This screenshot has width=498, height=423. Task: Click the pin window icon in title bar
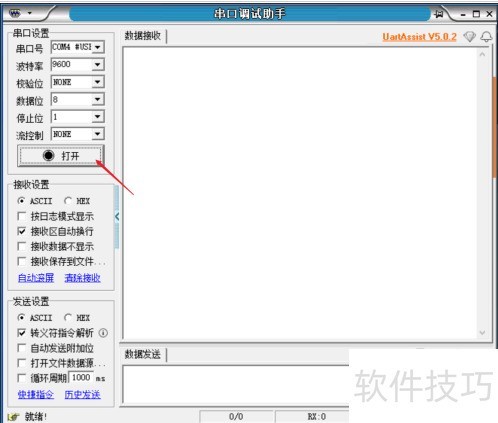tap(439, 14)
